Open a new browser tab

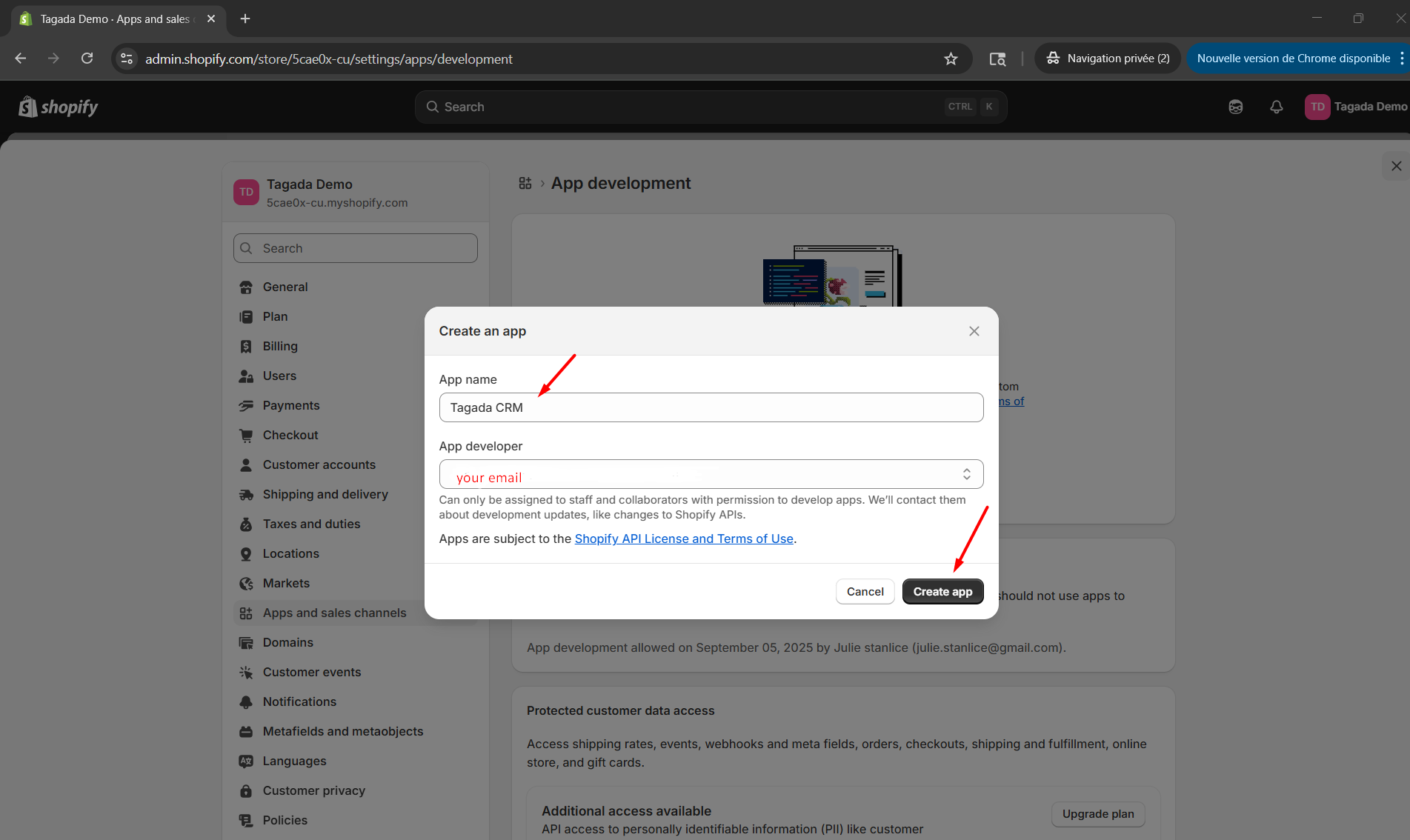tap(245, 19)
